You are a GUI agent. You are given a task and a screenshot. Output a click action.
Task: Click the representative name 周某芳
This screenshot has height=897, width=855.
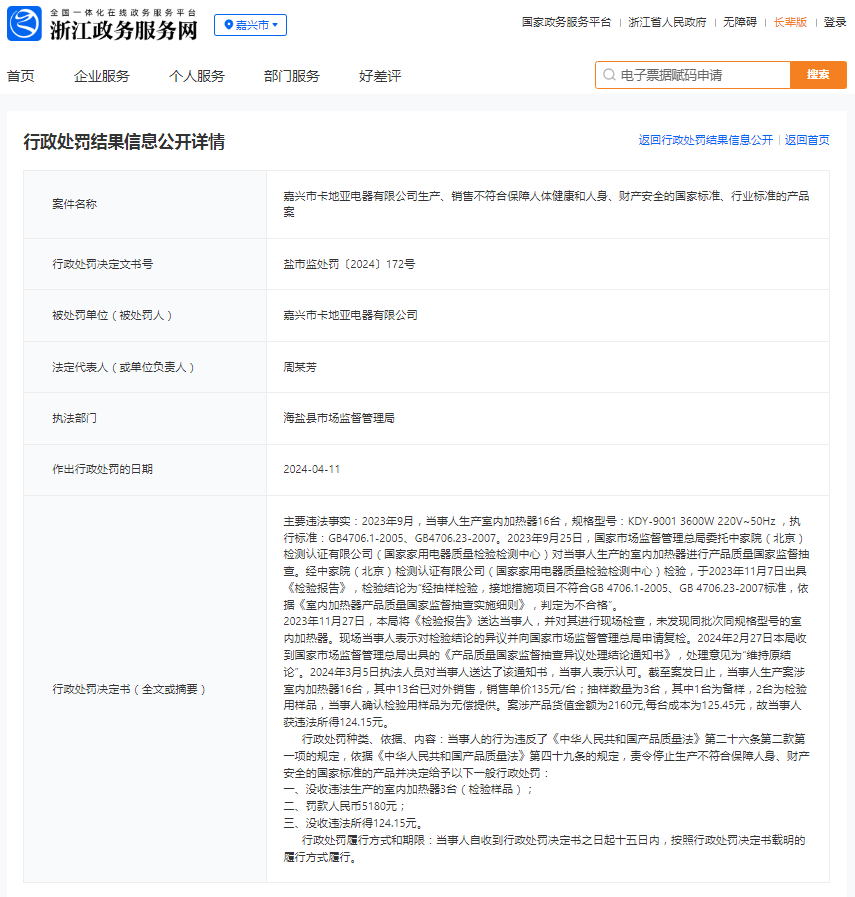pyautogui.click(x=300, y=367)
